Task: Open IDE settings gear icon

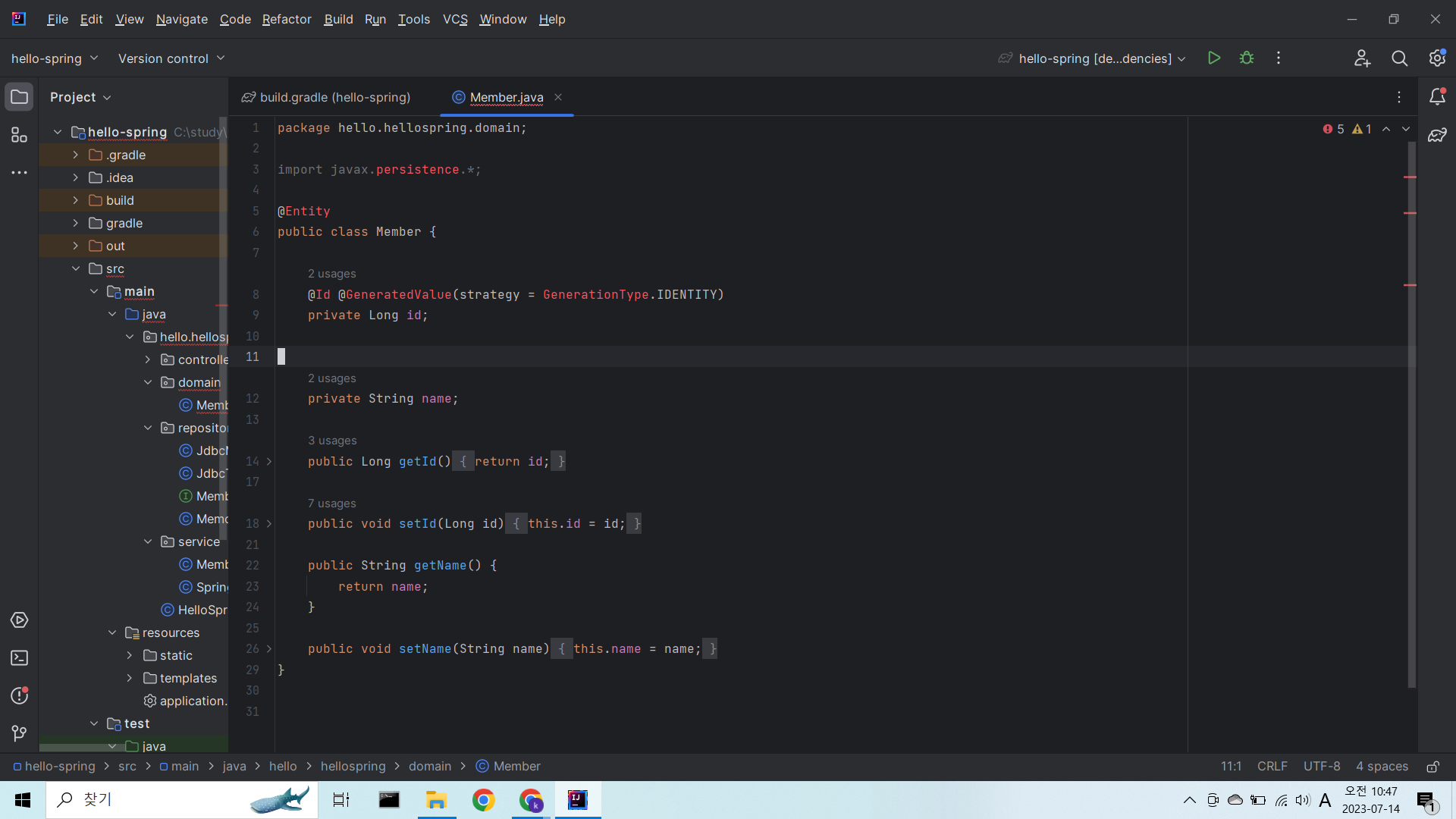Action: [1437, 58]
